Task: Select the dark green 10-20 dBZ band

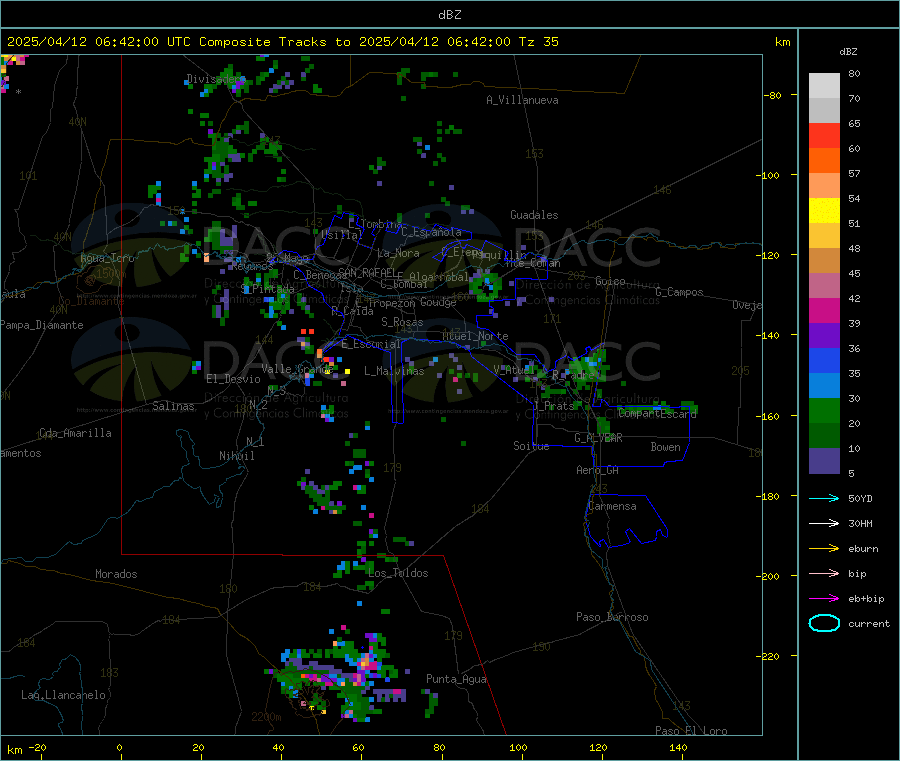Action: click(x=824, y=436)
